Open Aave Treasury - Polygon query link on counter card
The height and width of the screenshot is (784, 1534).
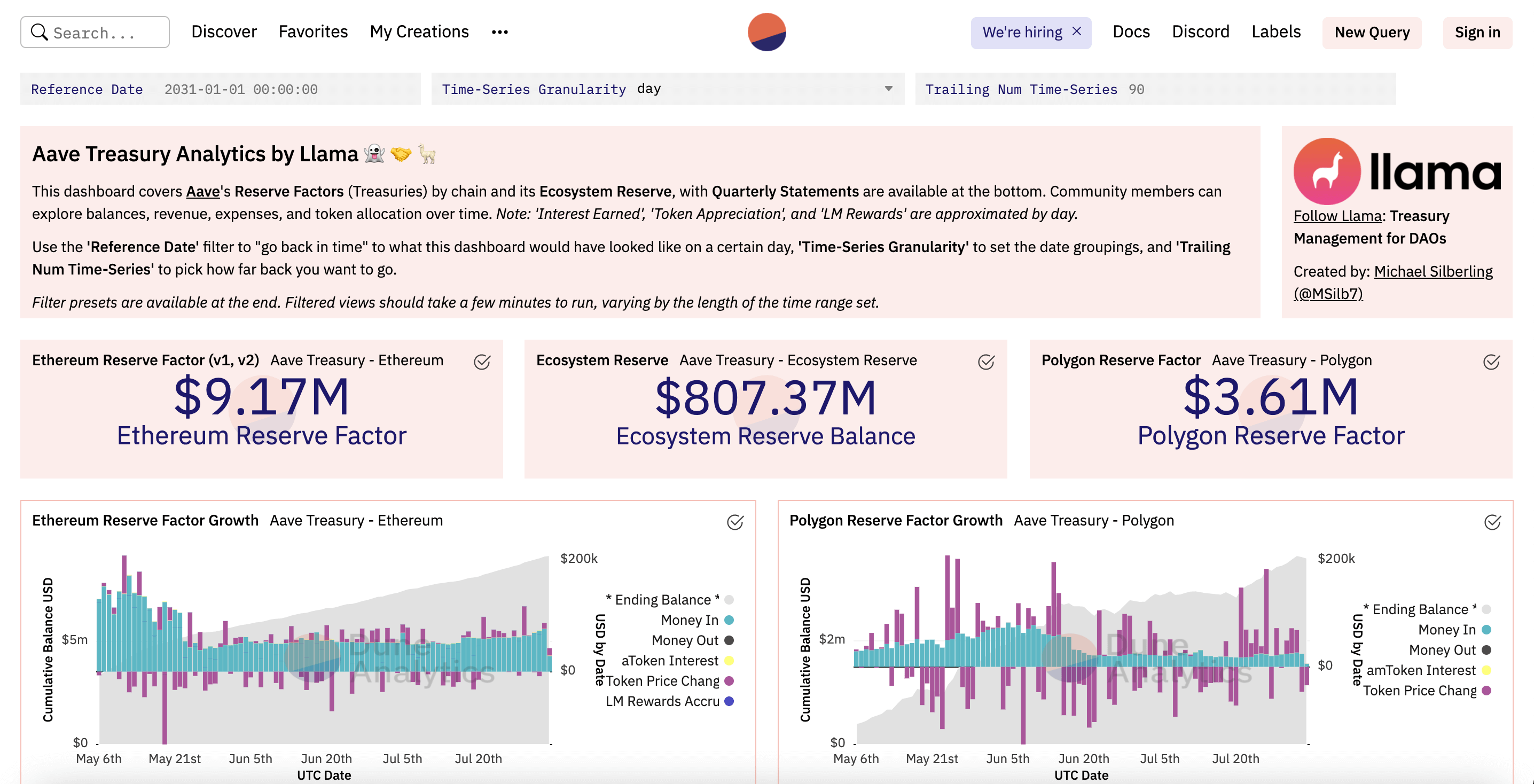[1292, 360]
